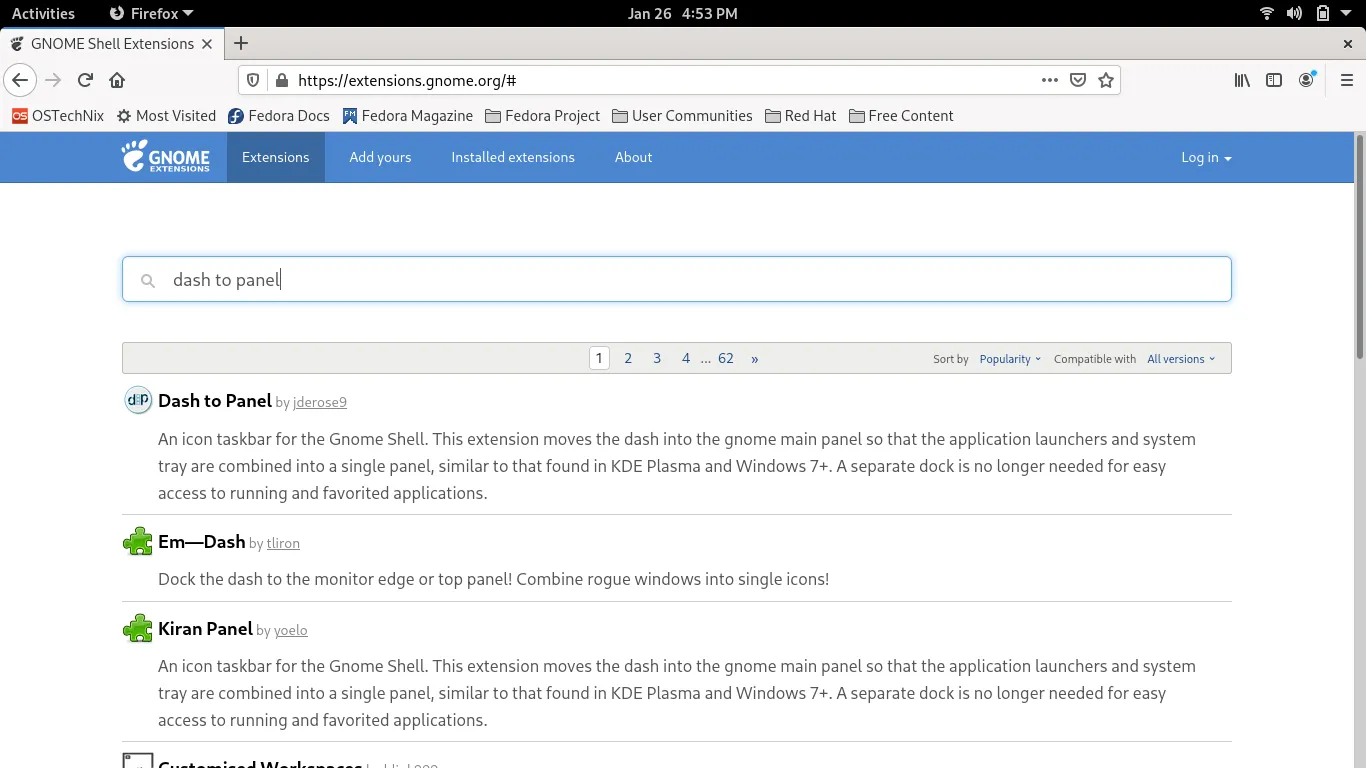Switch to Installed extensions
Image resolution: width=1366 pixels, height=768 pixels.
[x=513, y=157]
